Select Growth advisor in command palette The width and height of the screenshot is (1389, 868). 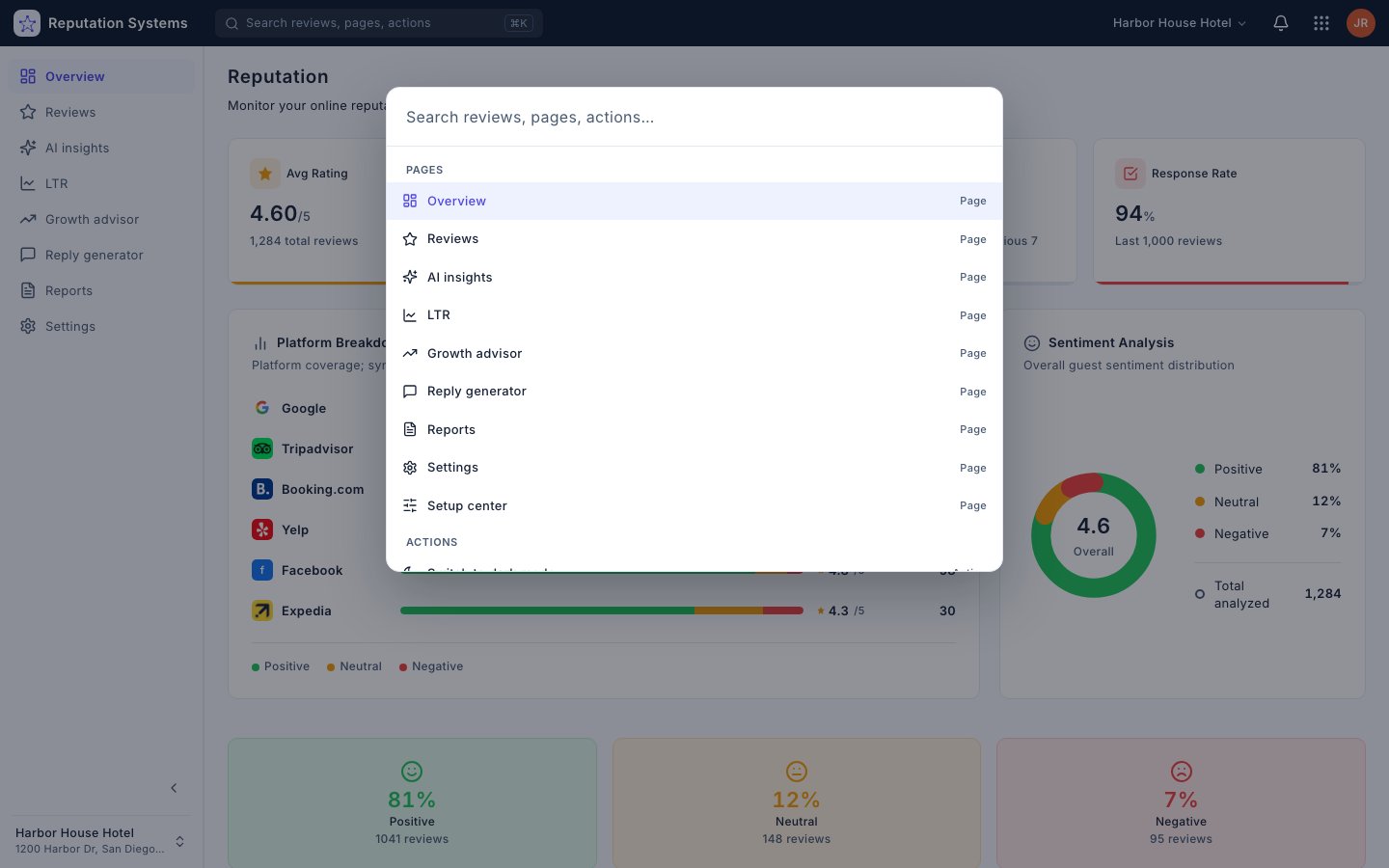click(694, 353)
